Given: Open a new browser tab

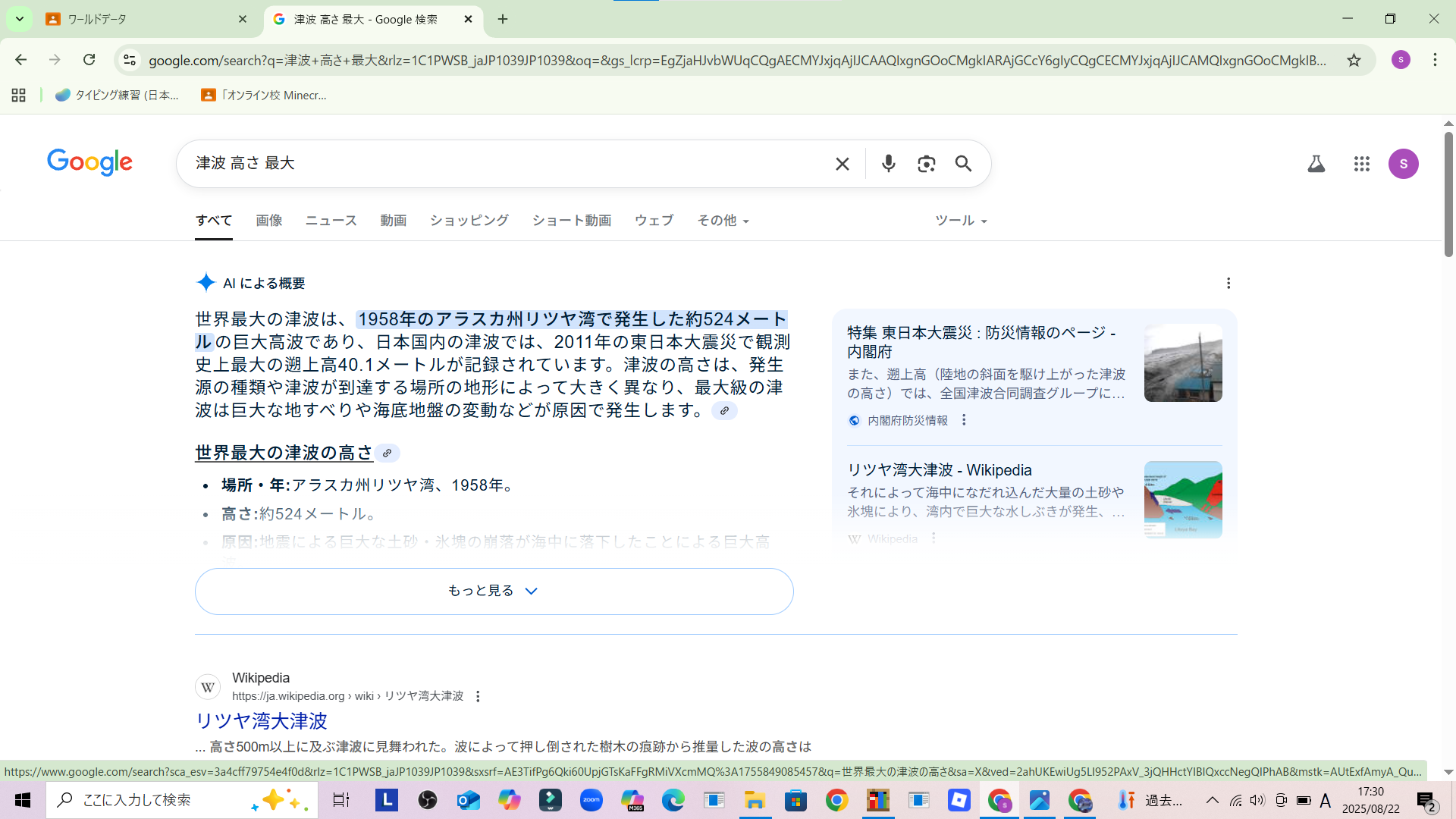Looking at the screenshot, I should click(x=503, y=19).
